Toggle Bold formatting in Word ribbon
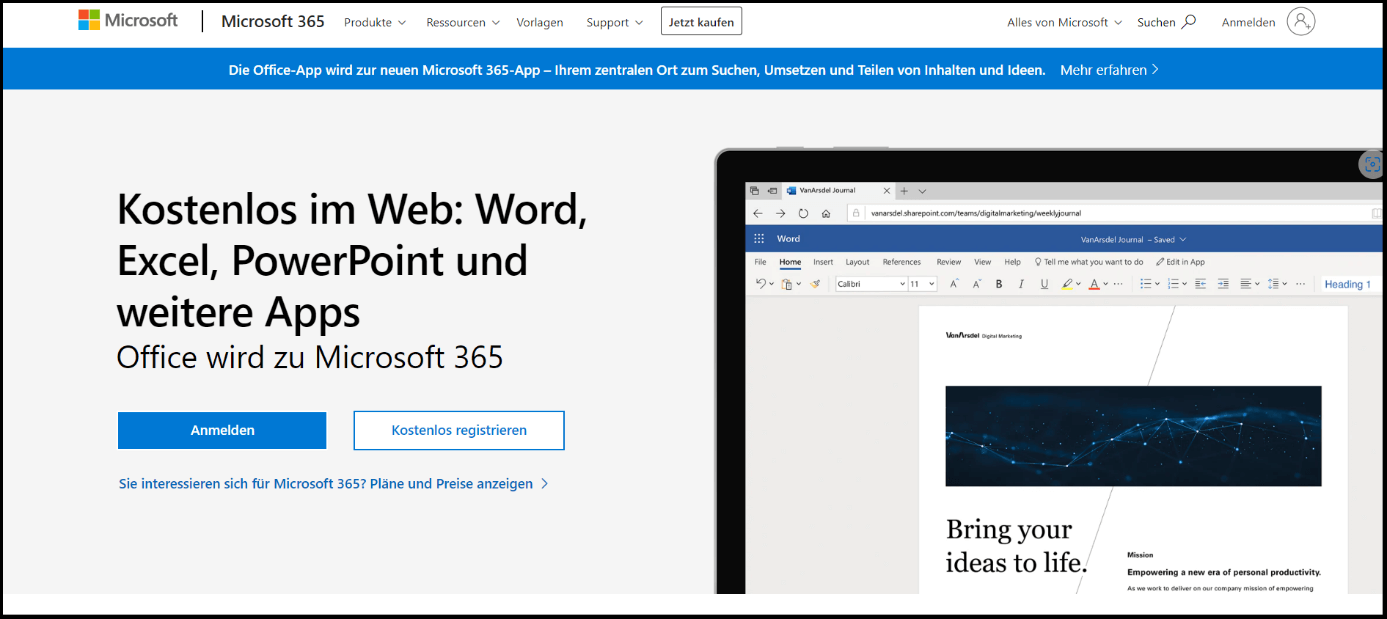The width and height of the screenshot is (1387, 619). pos(999,284)
